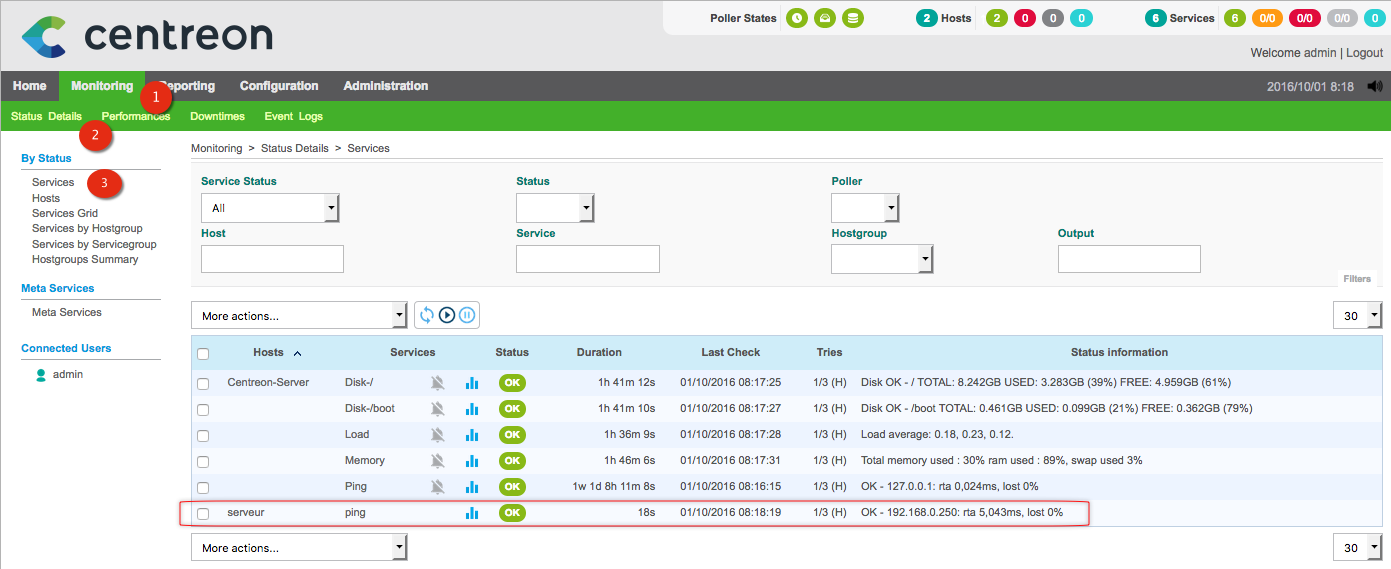Image resolution: width=1391 pixels, height=569 pixels.
Task: Tick the checkbox for serveur ping row
Action: click(203, 513)
